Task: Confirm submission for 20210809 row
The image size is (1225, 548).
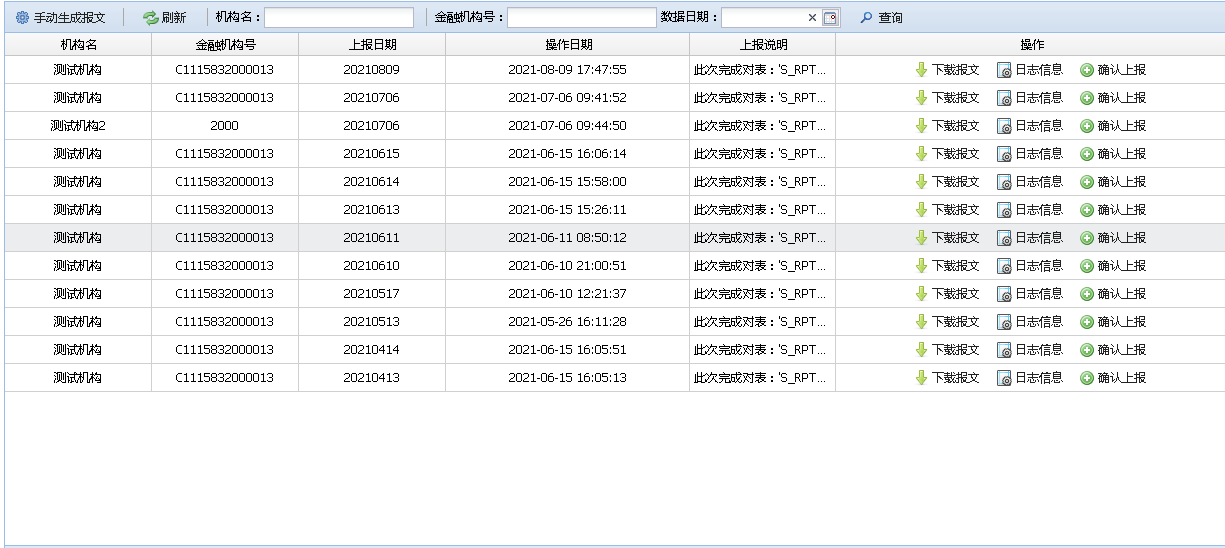Action: point(1113,70)
